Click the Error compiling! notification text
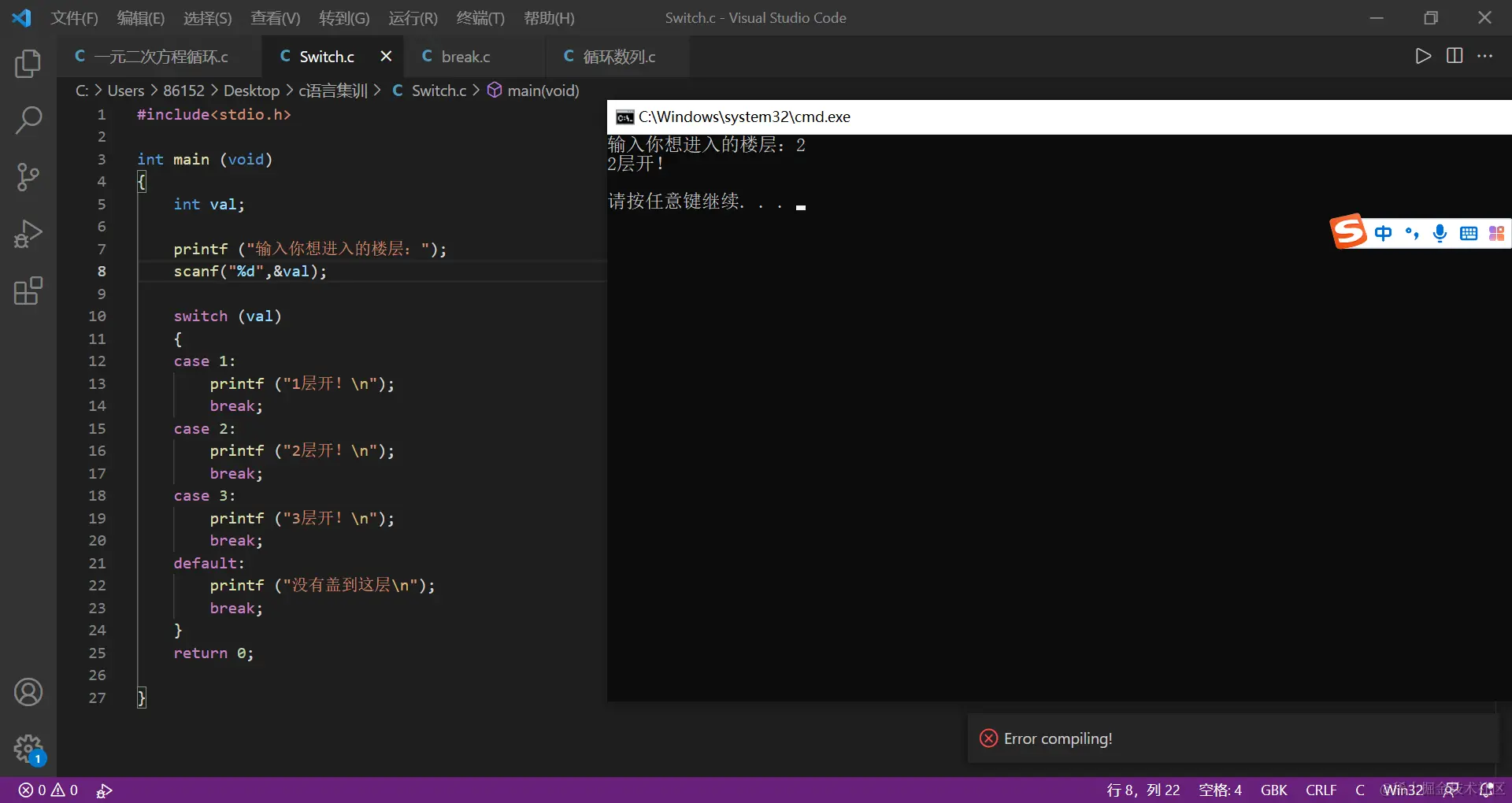 click(x=1058, y=738)
